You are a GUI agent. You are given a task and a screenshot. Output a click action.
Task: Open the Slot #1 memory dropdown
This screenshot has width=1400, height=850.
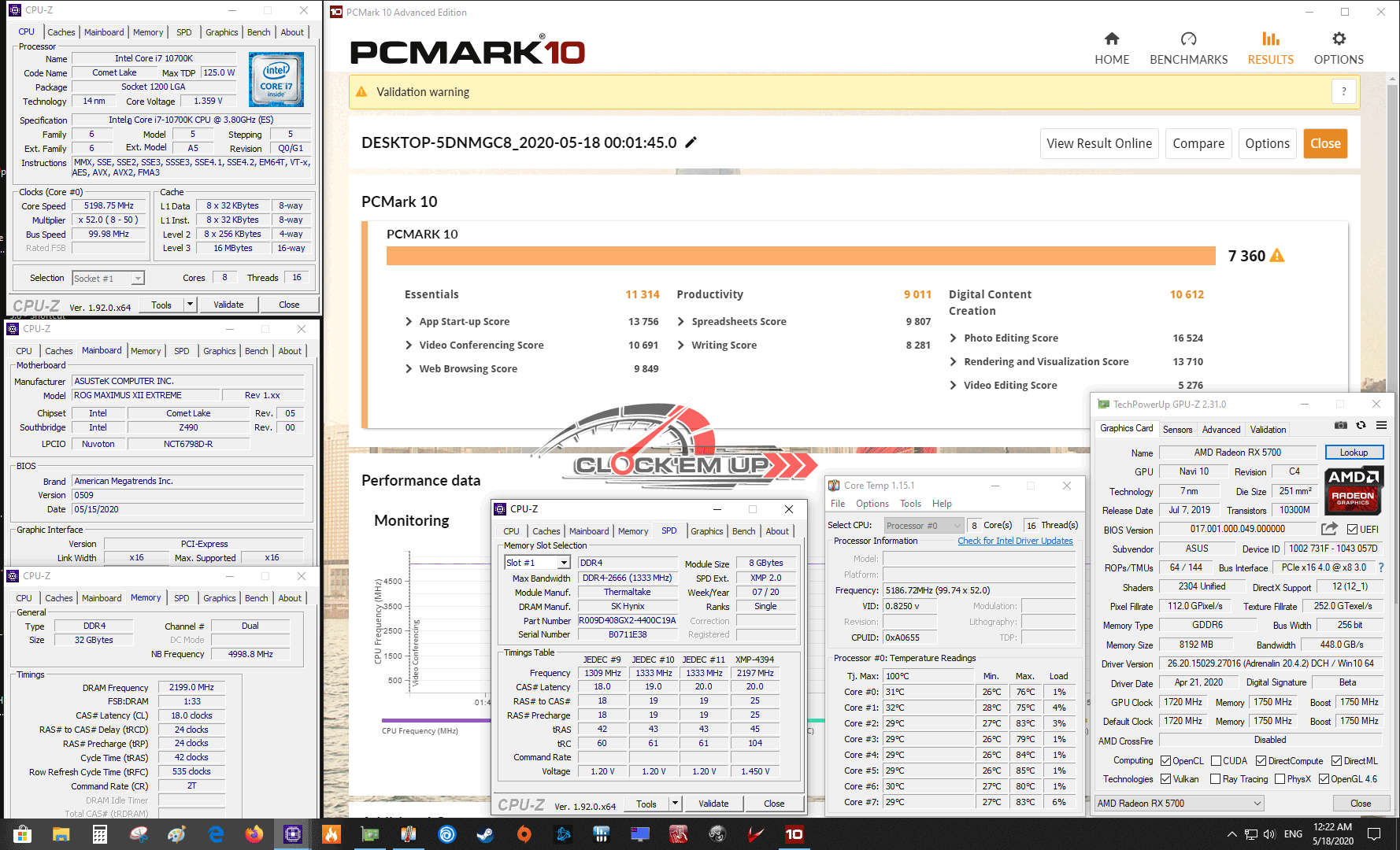click(x=537, y=563)
